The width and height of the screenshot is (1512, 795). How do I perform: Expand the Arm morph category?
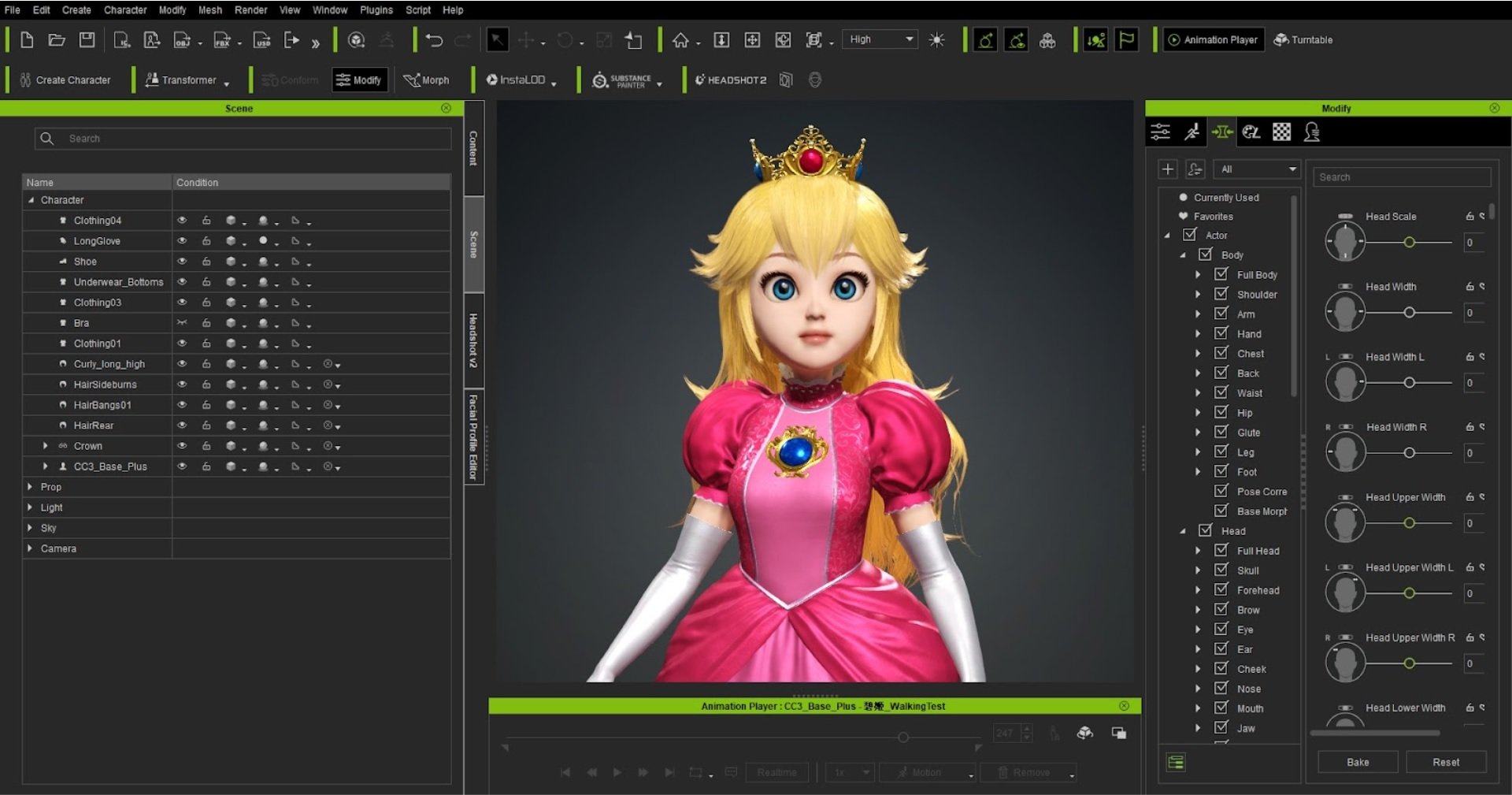point(1198,314)
